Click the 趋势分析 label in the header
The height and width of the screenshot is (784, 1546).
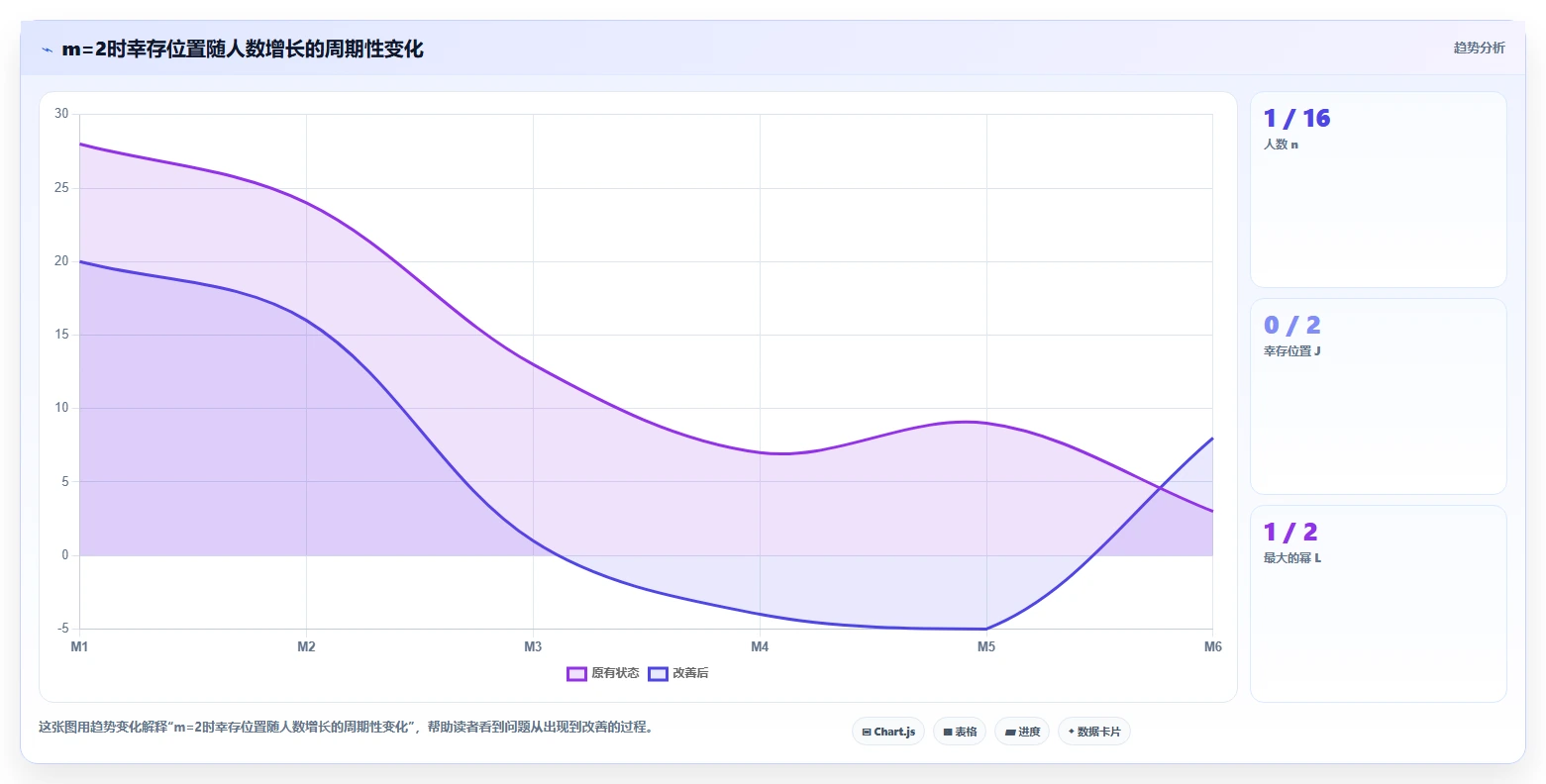(1479, 48)
